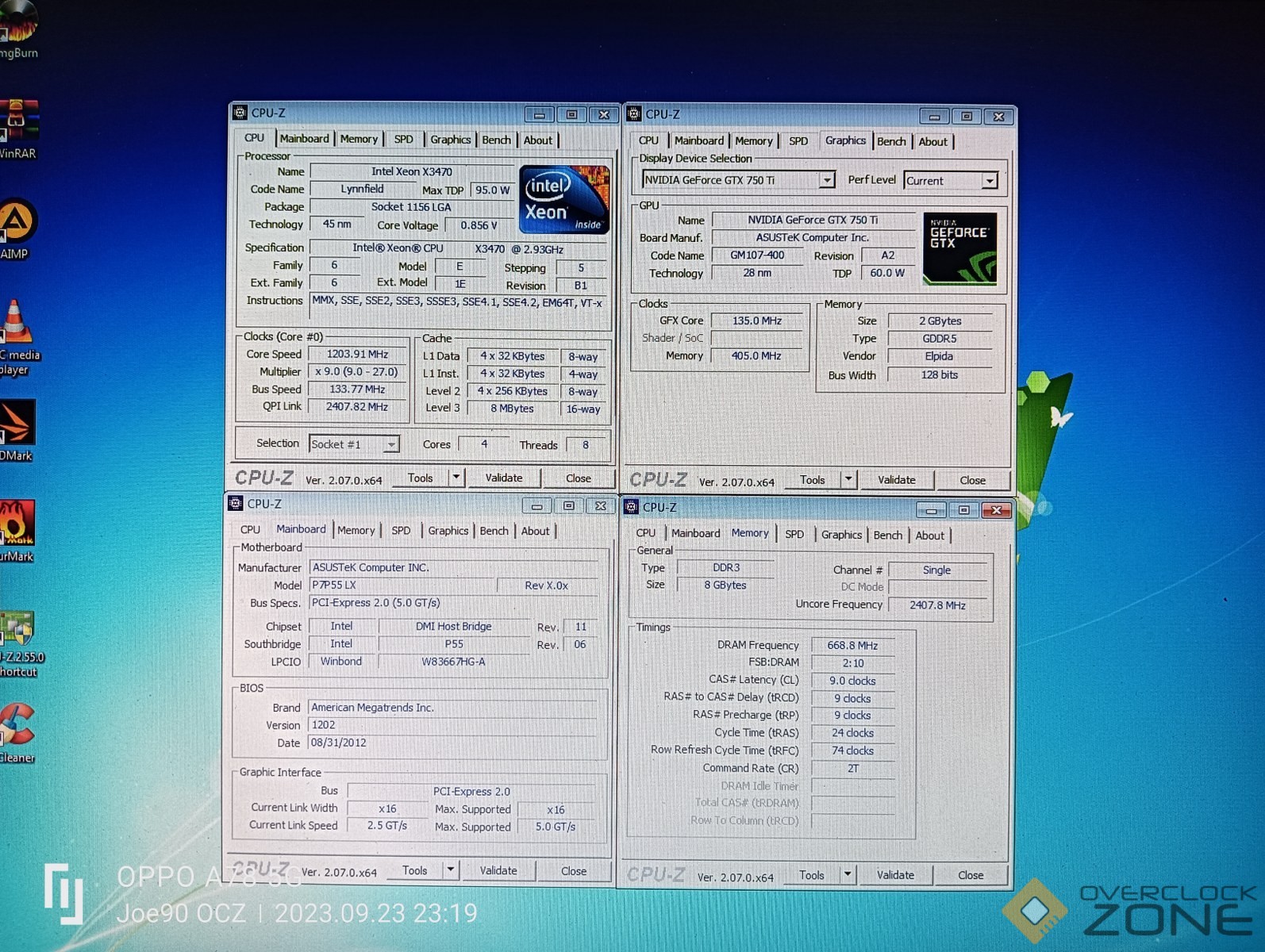The image size is (1265, 952).
Task: Click the CAS# Latency 9.0 clocks value
Action: pos(852,681)
